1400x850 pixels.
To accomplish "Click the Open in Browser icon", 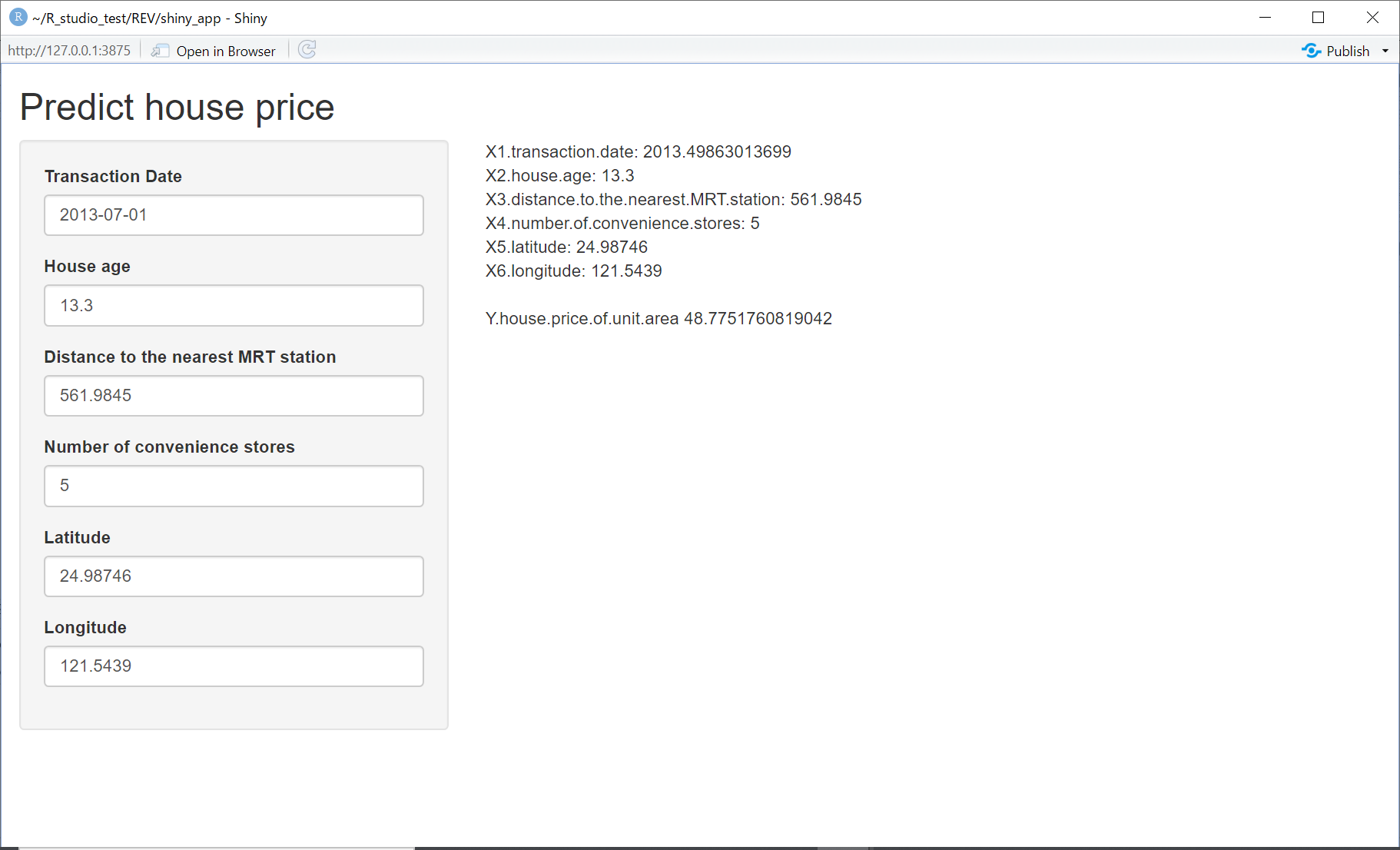I will pyautogui.click(x=160, y=51).
